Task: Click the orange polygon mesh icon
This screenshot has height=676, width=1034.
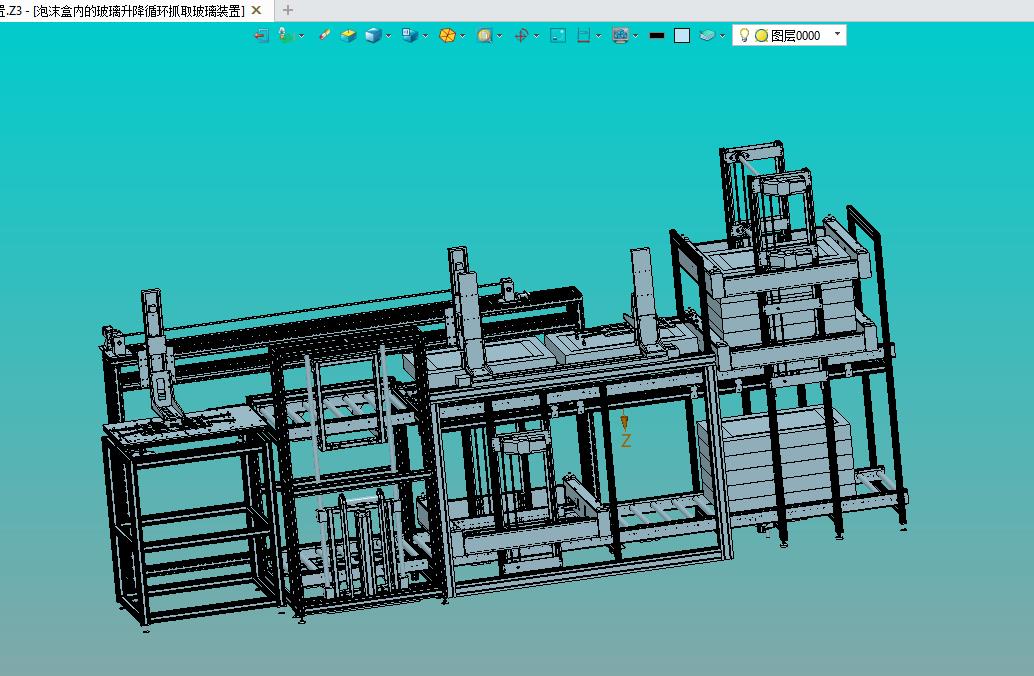Action: [447, 36]
